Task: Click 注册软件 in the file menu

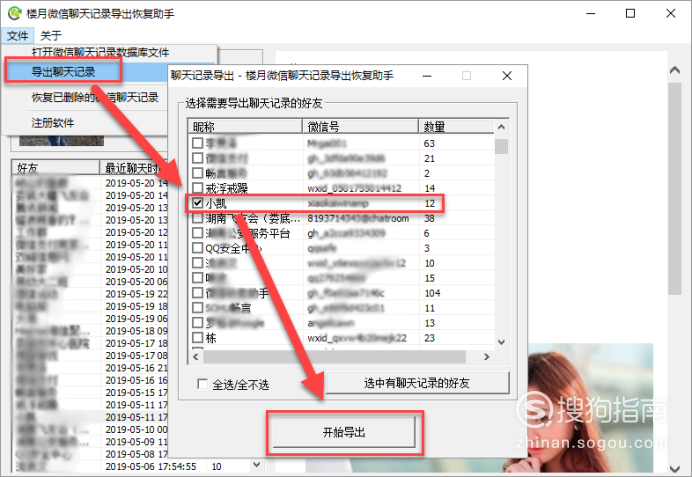Action: click(52, 123)
